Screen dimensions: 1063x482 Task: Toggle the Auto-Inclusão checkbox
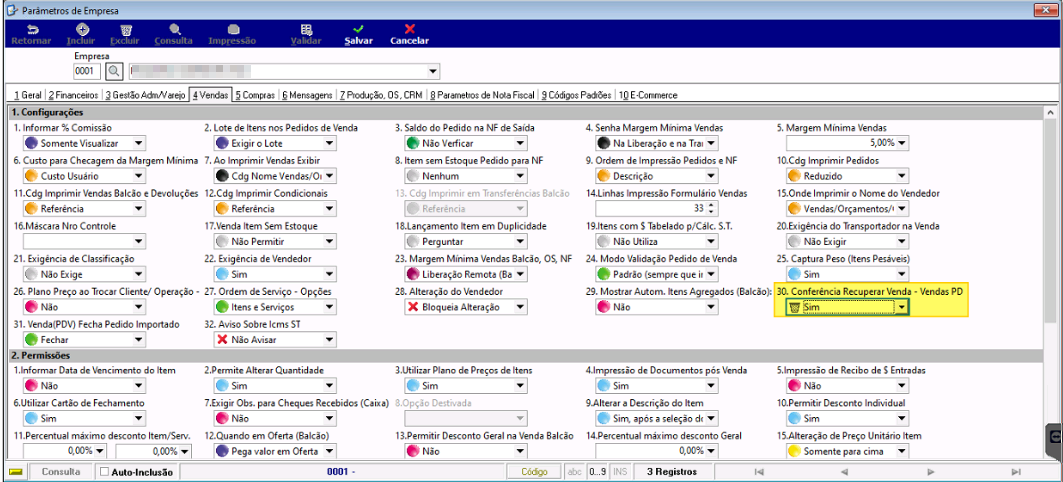[x=105, y=472]
